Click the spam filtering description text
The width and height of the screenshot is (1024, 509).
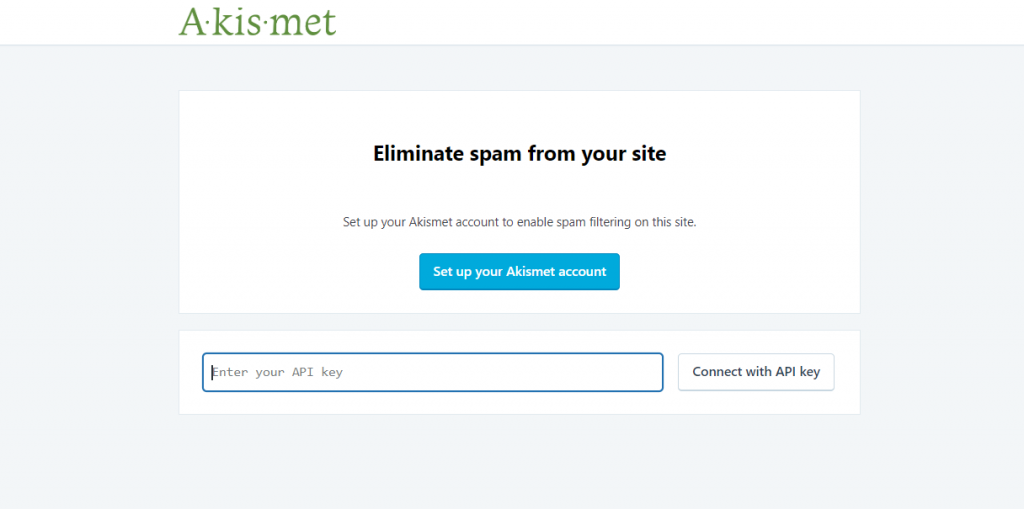(x=519, y=222)
